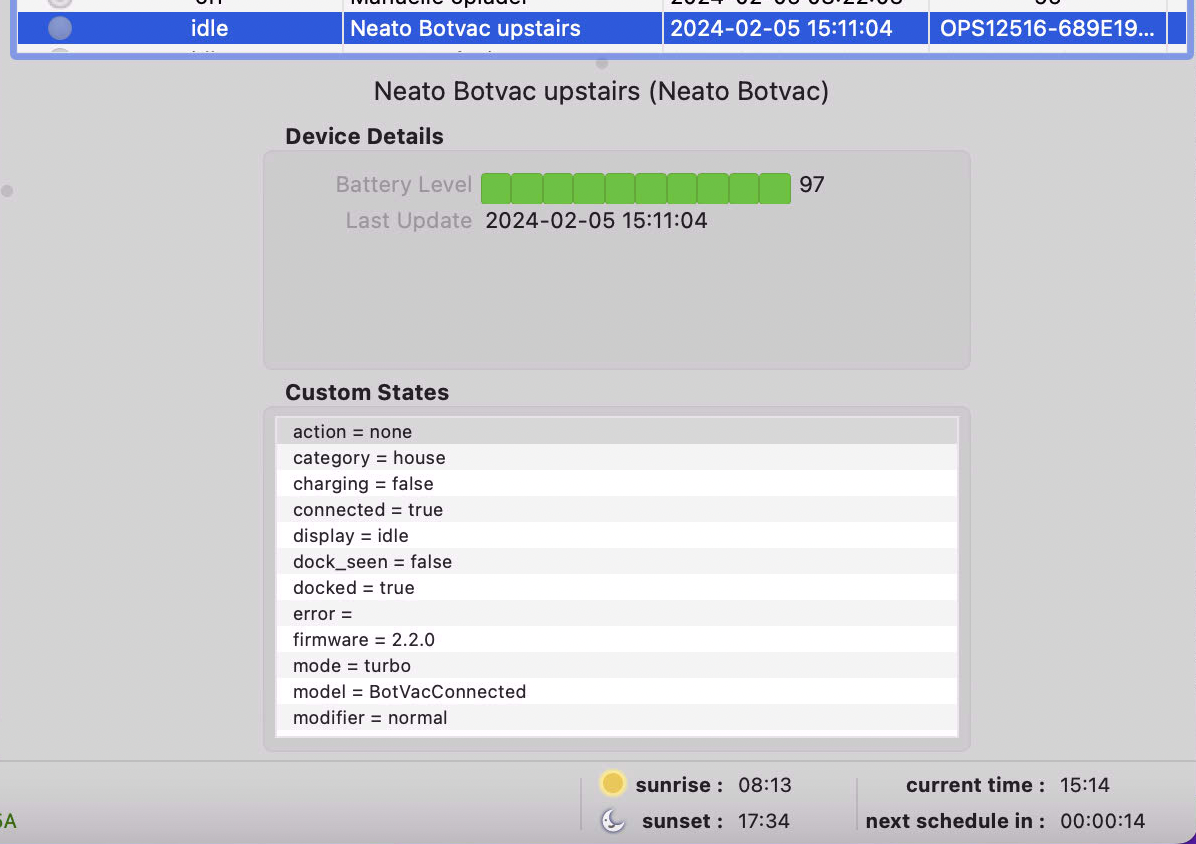Select the 'modifier = normal' custom state row

click(x=616, y=717)
